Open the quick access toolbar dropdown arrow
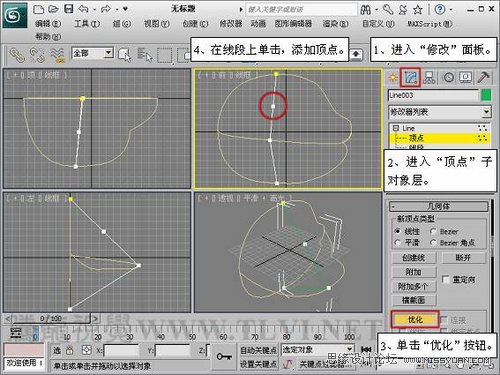This screenshot has height=375, width=500. coord(125,9)
